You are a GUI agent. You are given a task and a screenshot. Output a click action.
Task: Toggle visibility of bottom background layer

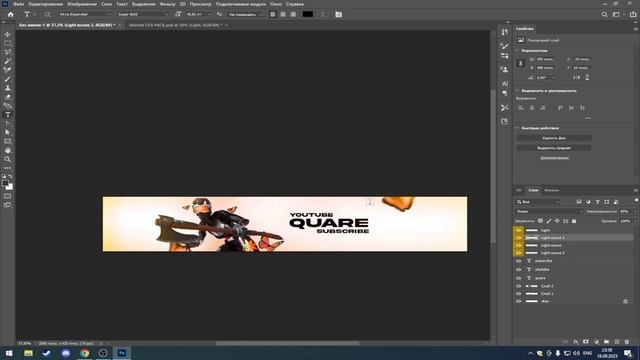(x=518, y=301)
